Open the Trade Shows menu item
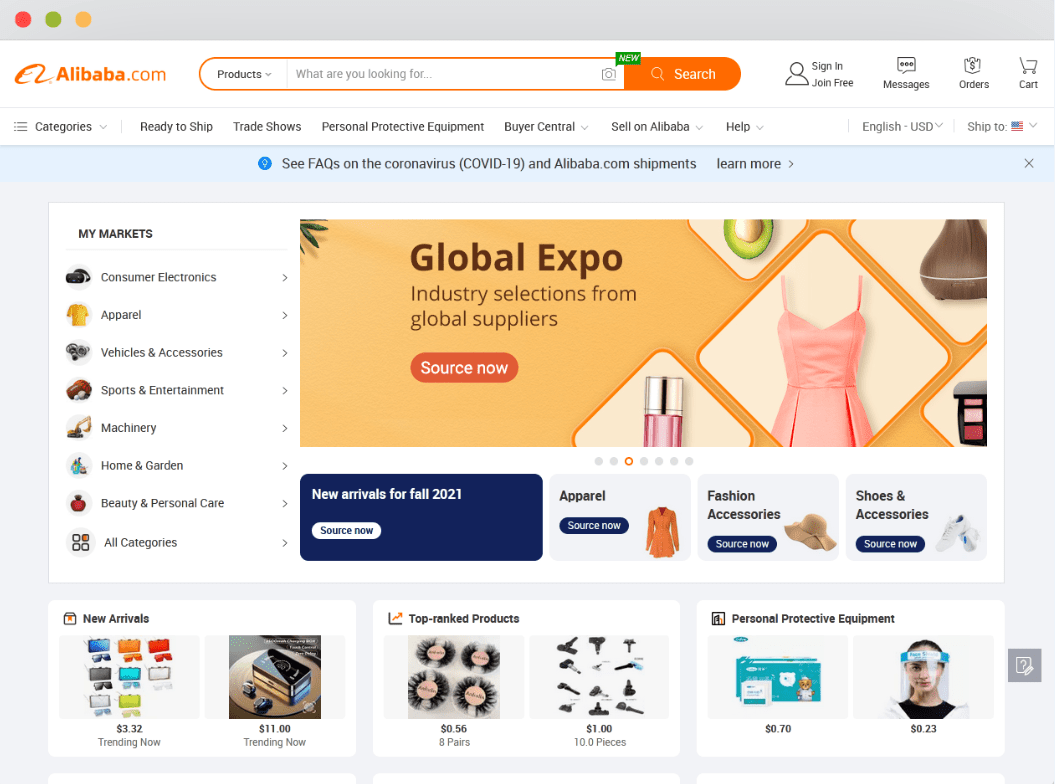The width and height of the screenshot is (1055, 784). (x=267, y=127)
